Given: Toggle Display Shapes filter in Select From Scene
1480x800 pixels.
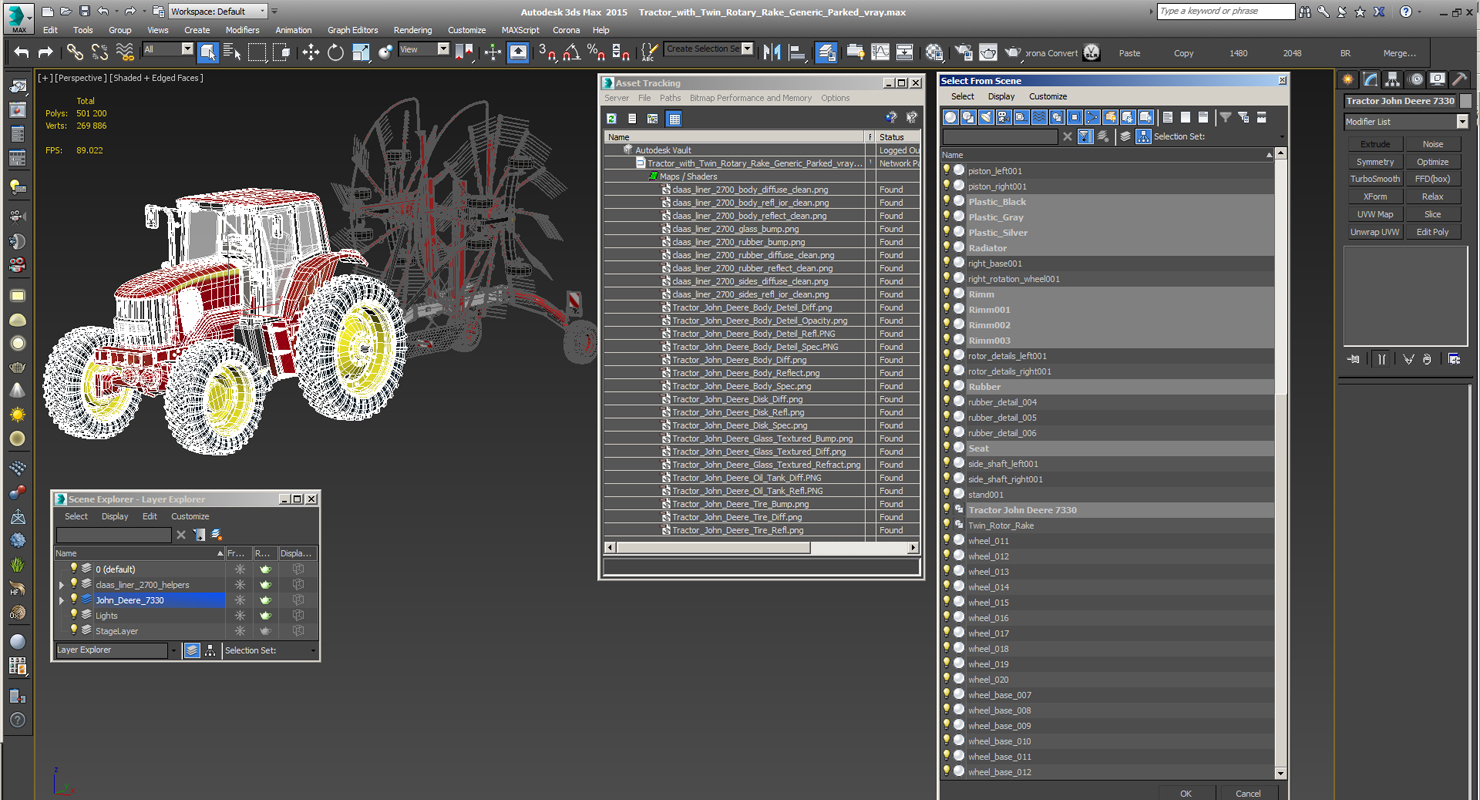Looking at the screenshot, I should [968, 117].
